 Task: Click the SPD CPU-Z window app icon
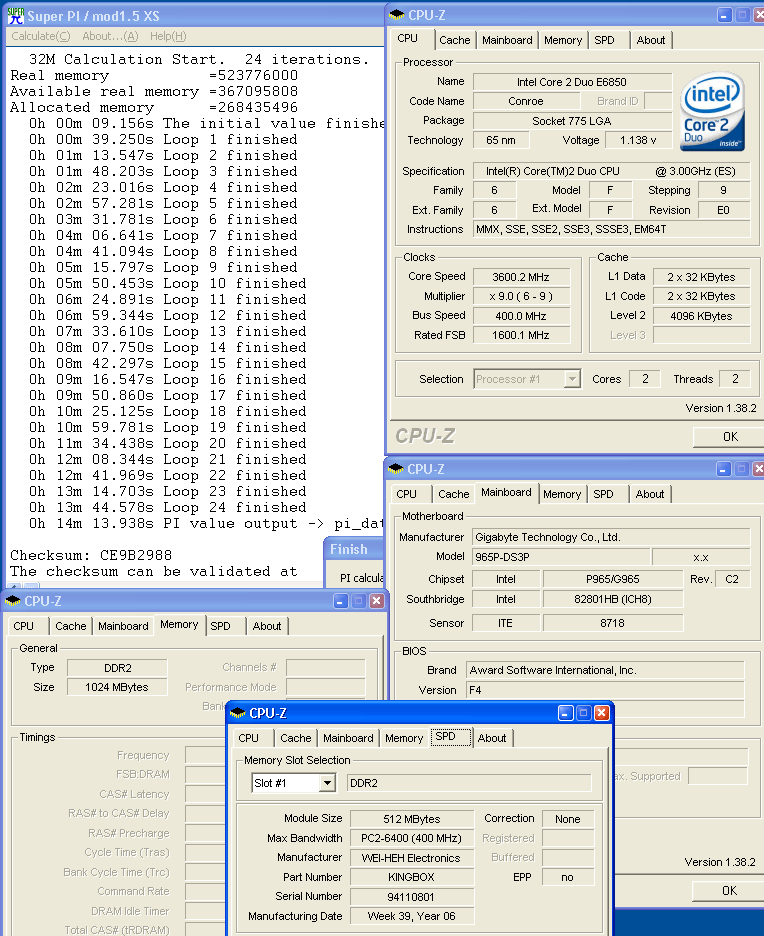238,713
